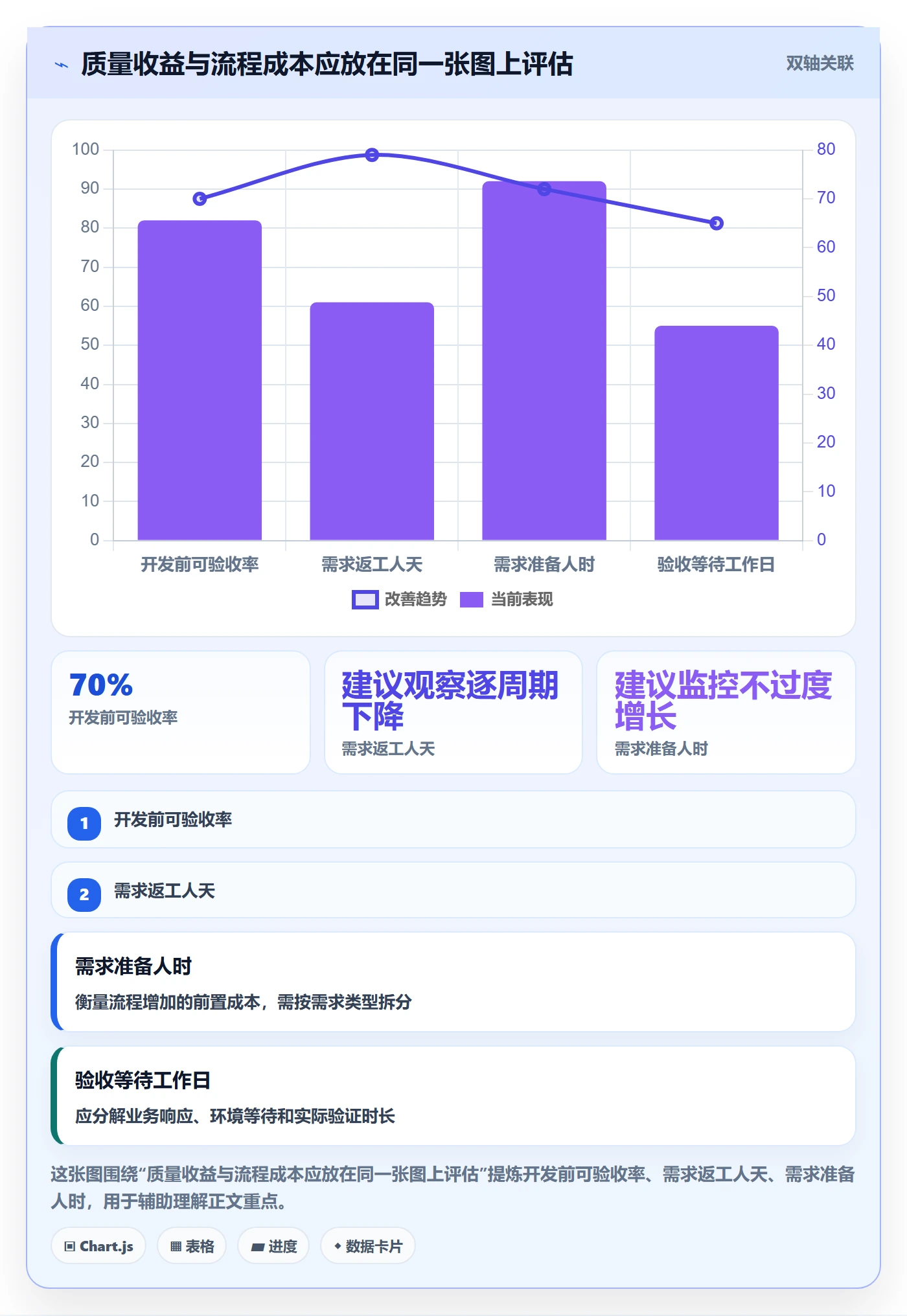Viewport: 907px width, 1316px height.
Task: Click the 验收等待工作日 description card
Action: [x=454, y=1096]
